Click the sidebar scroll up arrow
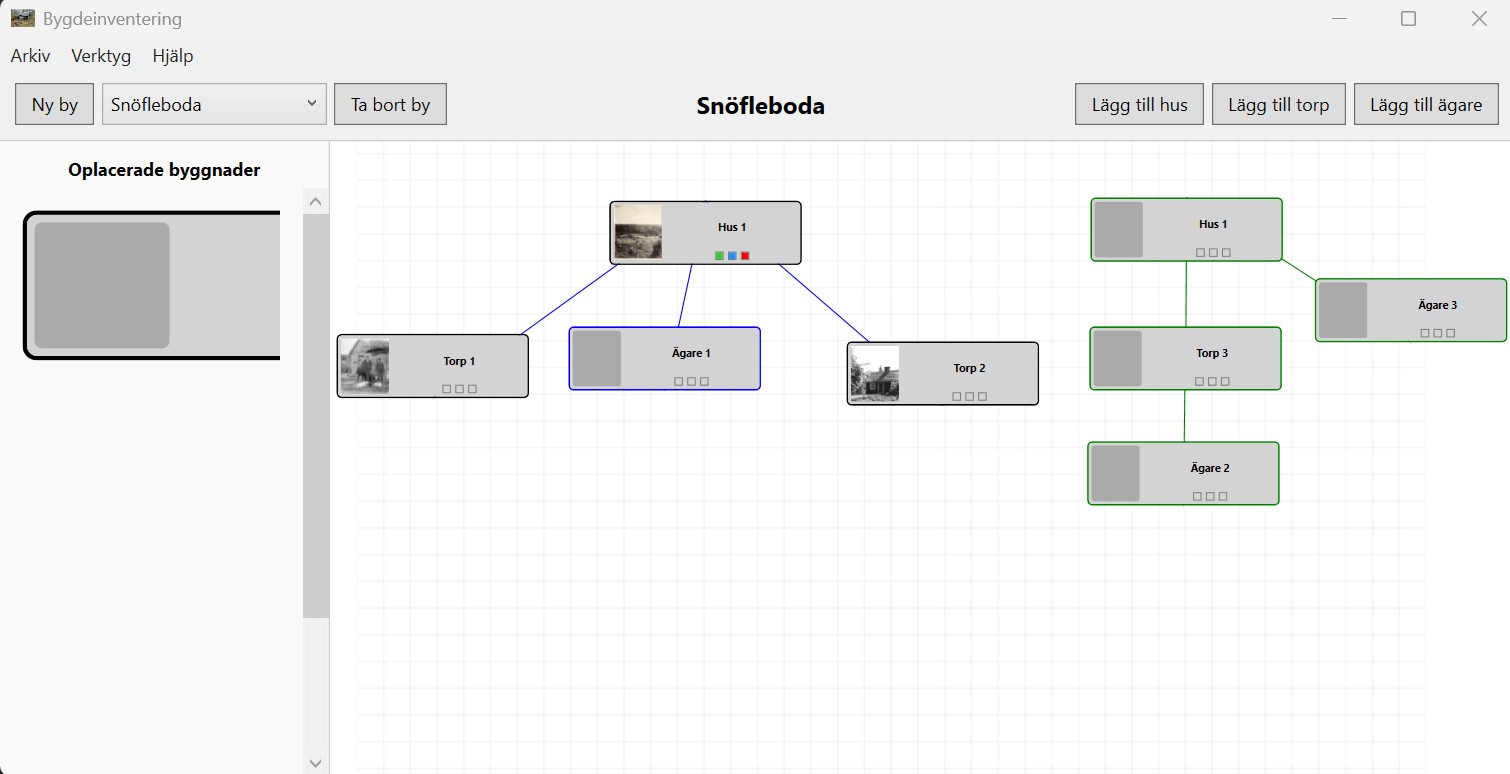 tap(316, 202)
